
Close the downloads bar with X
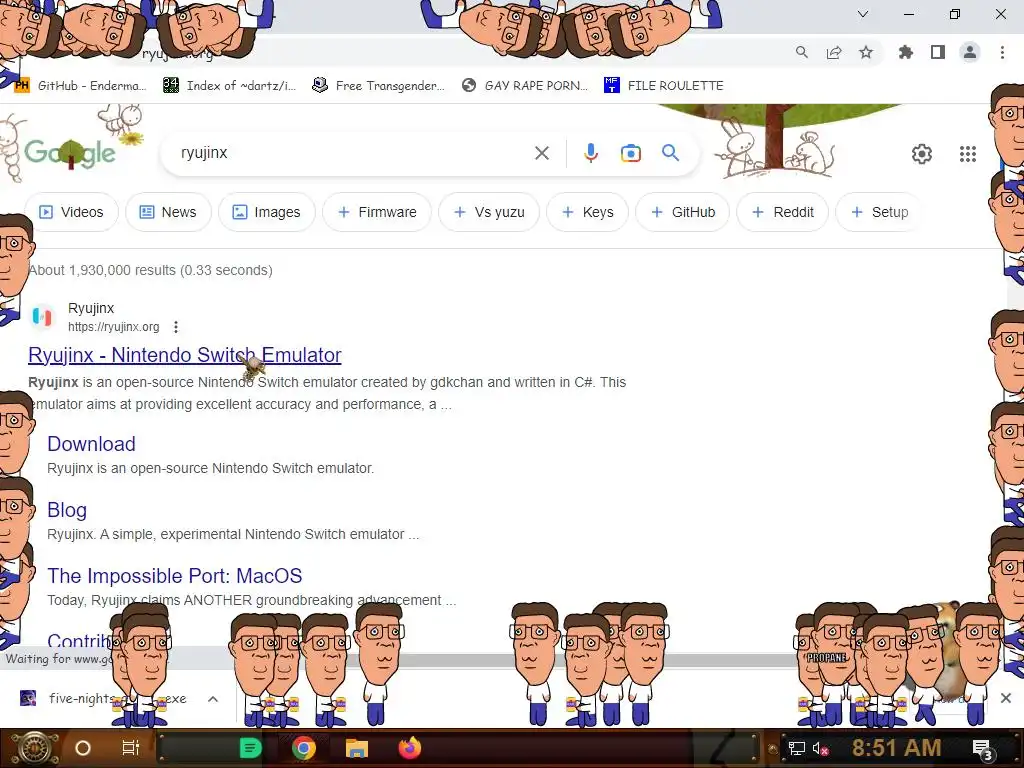coord(1006,698)
